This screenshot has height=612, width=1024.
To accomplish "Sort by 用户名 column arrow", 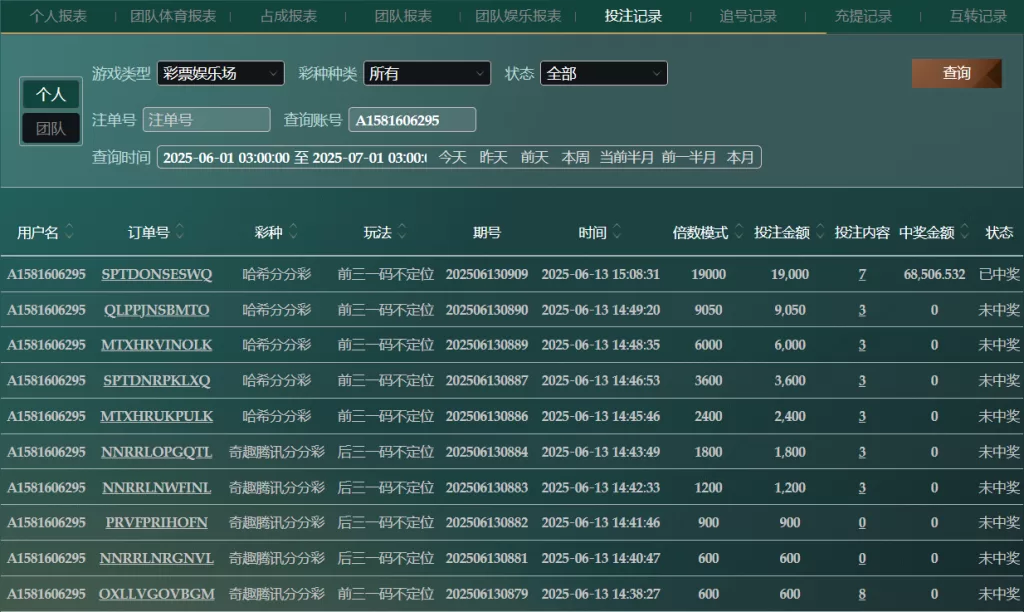I will 69,231.
